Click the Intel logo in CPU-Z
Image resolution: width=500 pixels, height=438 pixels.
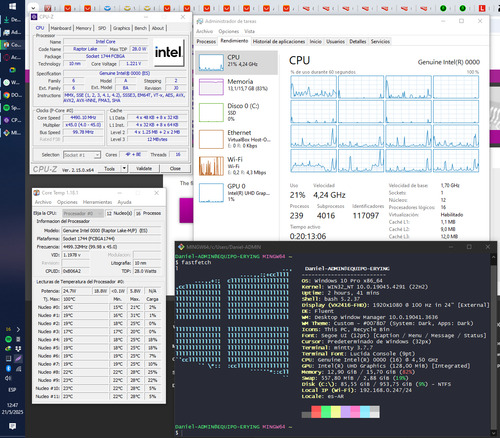[x=169, y=52]
